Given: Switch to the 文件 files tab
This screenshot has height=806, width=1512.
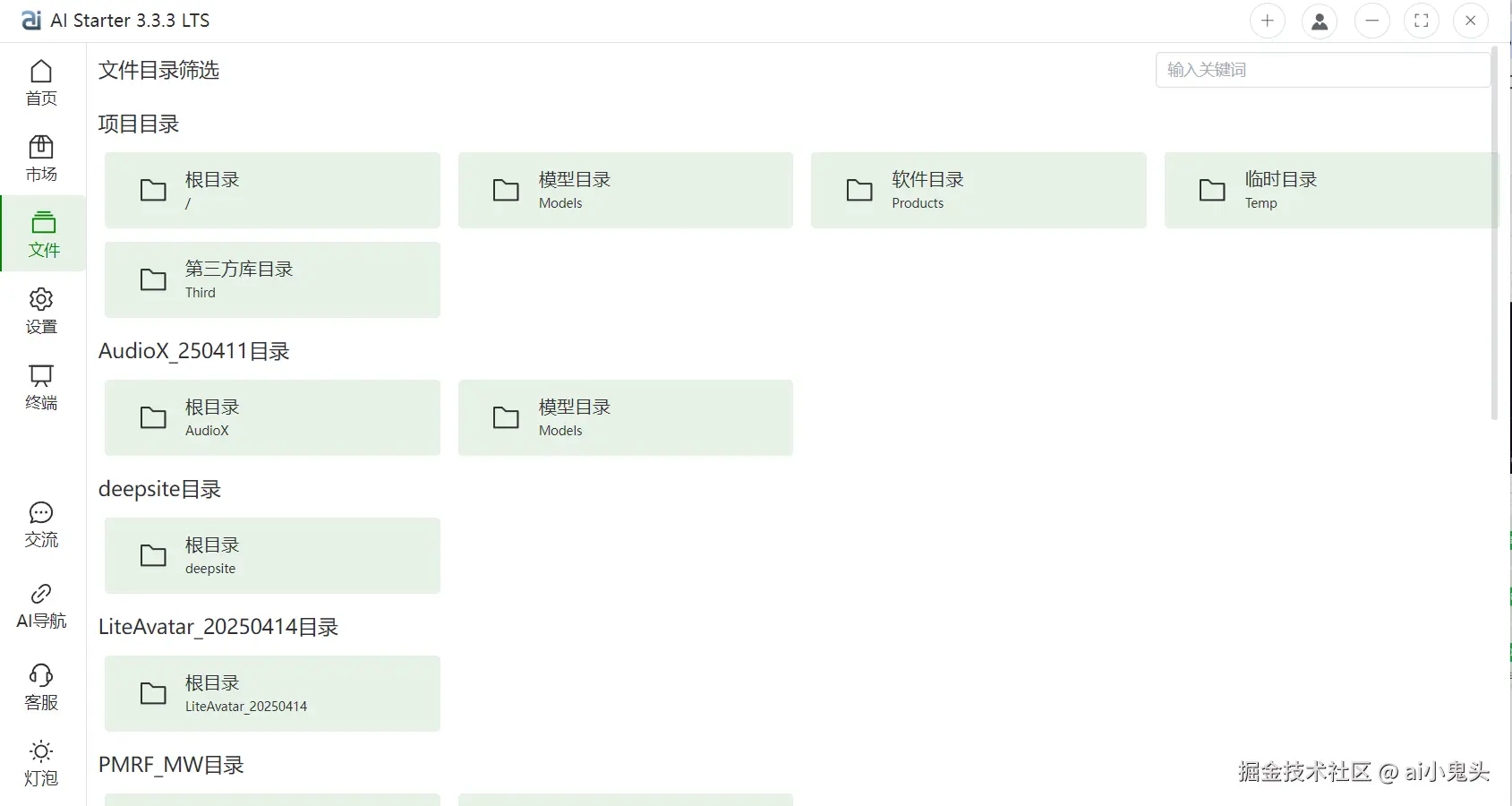Looking at the screenshot, I should coord(43,234).
